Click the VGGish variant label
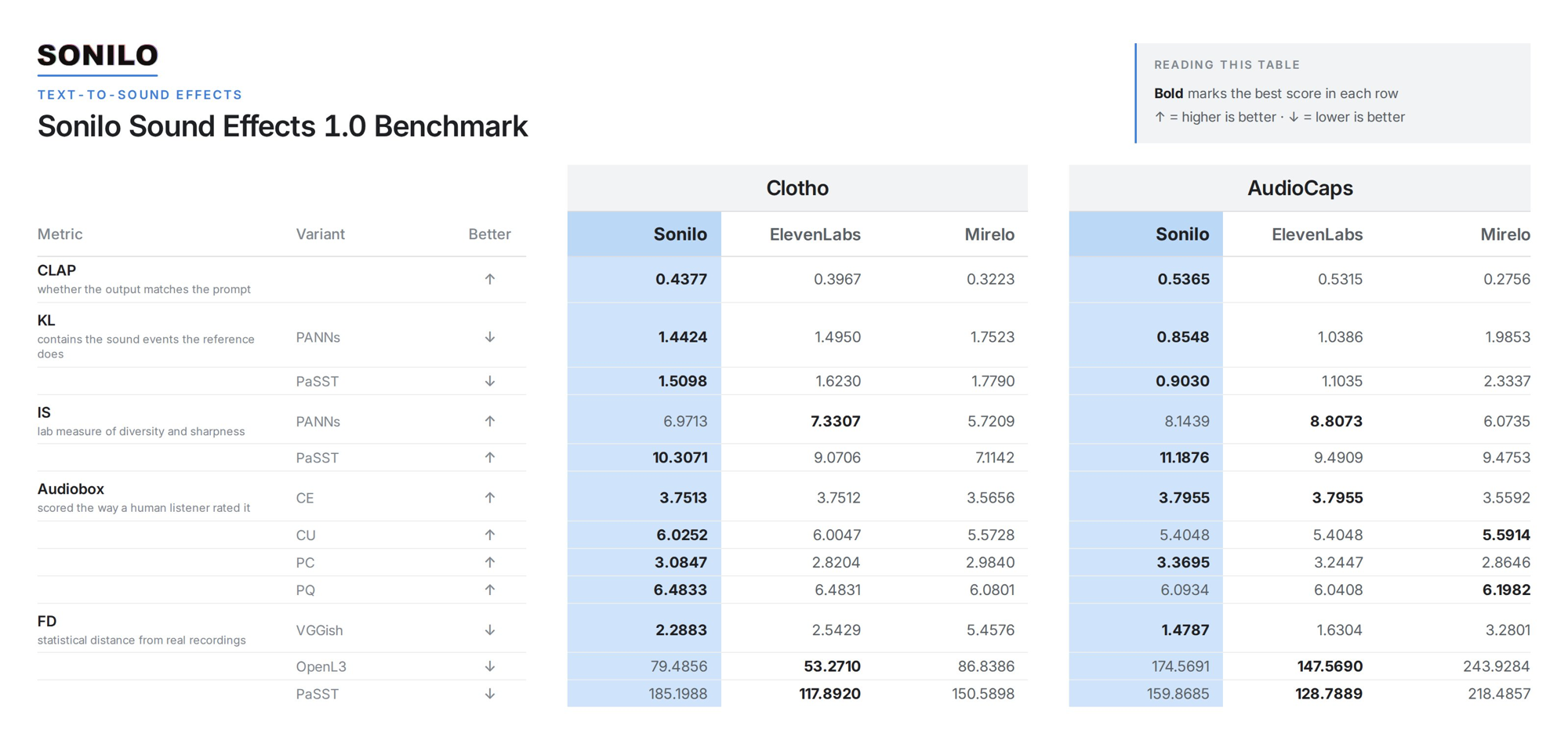The image size is (1568, 751). (319, 630)
